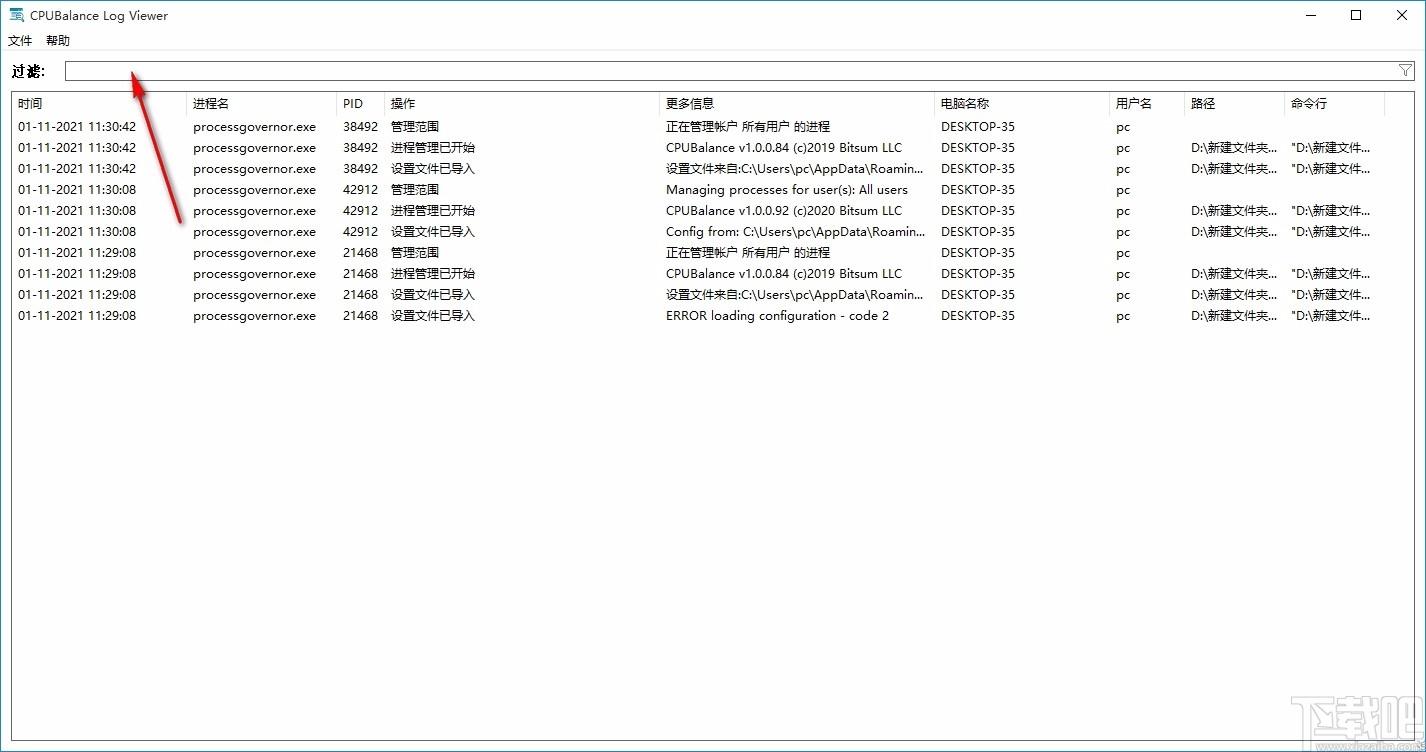Sort by the 时间 column header

point(99,104)
